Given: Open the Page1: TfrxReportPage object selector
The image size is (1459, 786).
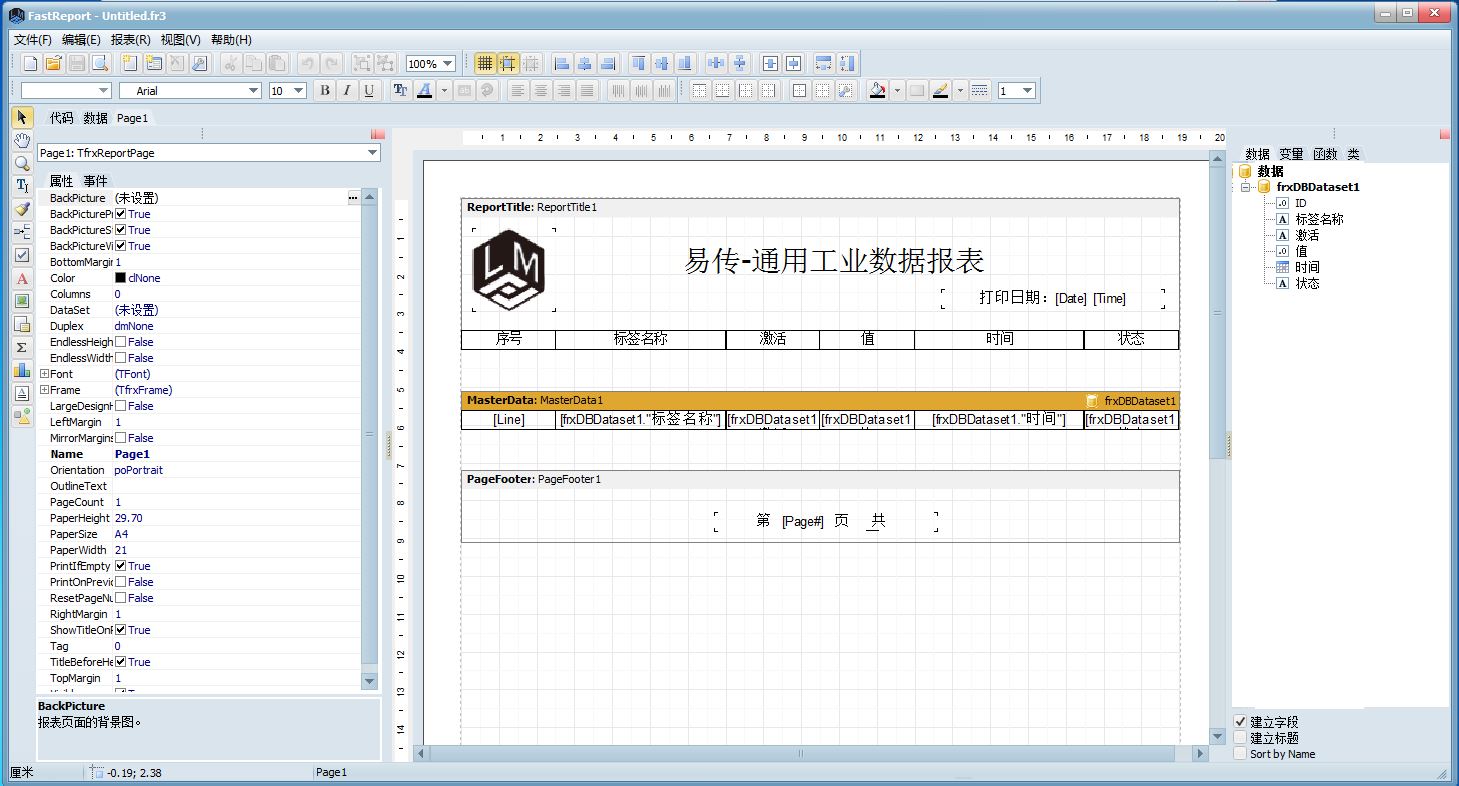Looking at the screenshot, I should click(372, 153).
